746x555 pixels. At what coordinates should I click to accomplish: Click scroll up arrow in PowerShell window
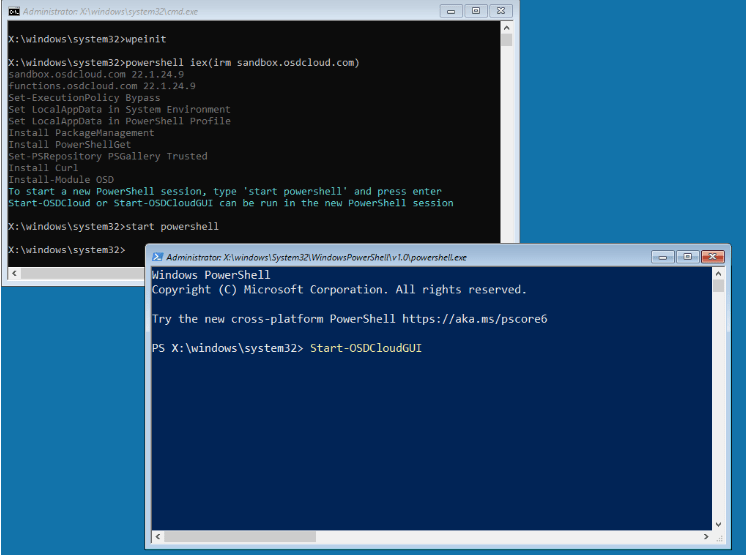click(718, 273)
